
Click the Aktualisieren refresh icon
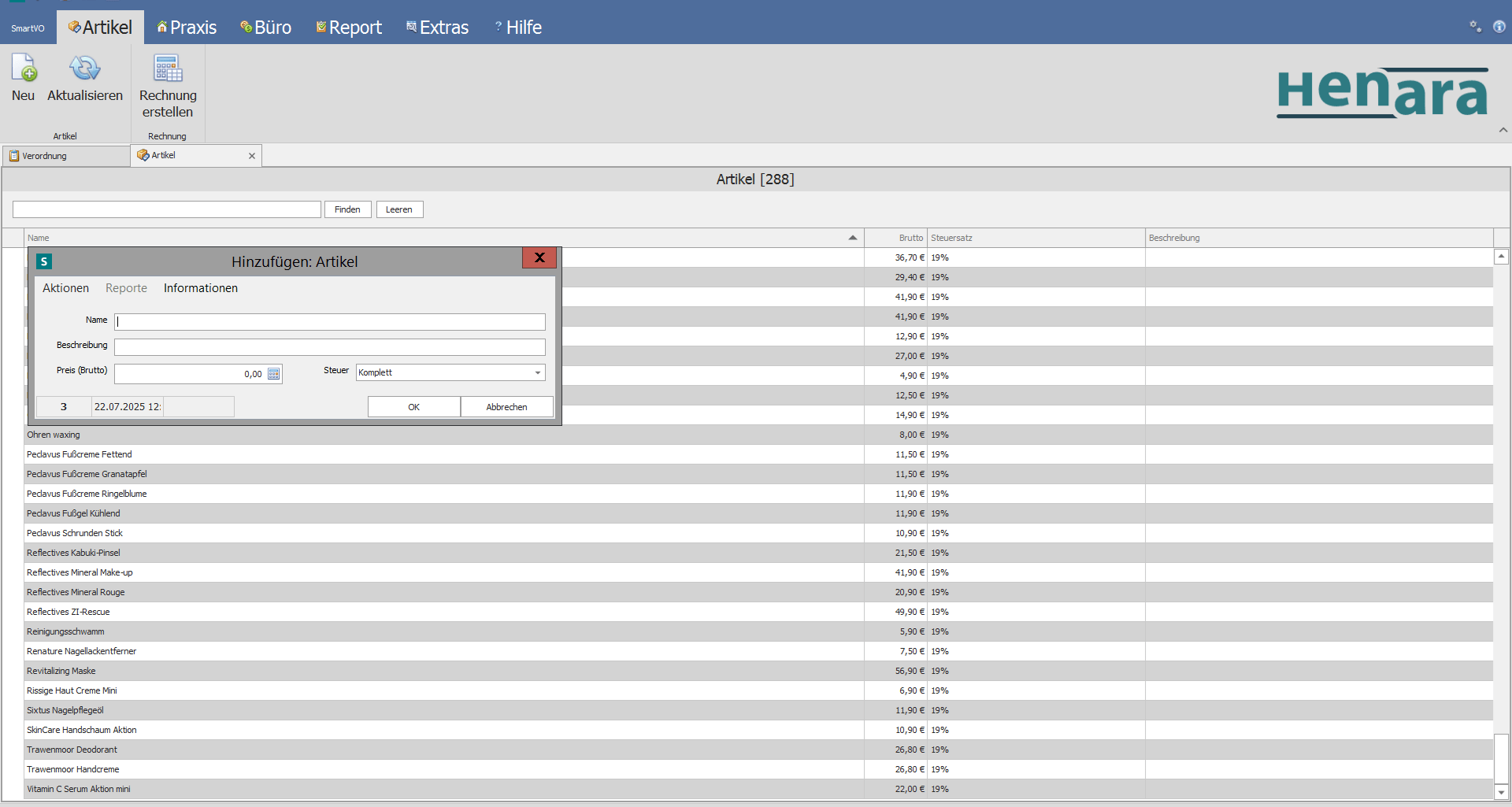[x=84, y=69]
